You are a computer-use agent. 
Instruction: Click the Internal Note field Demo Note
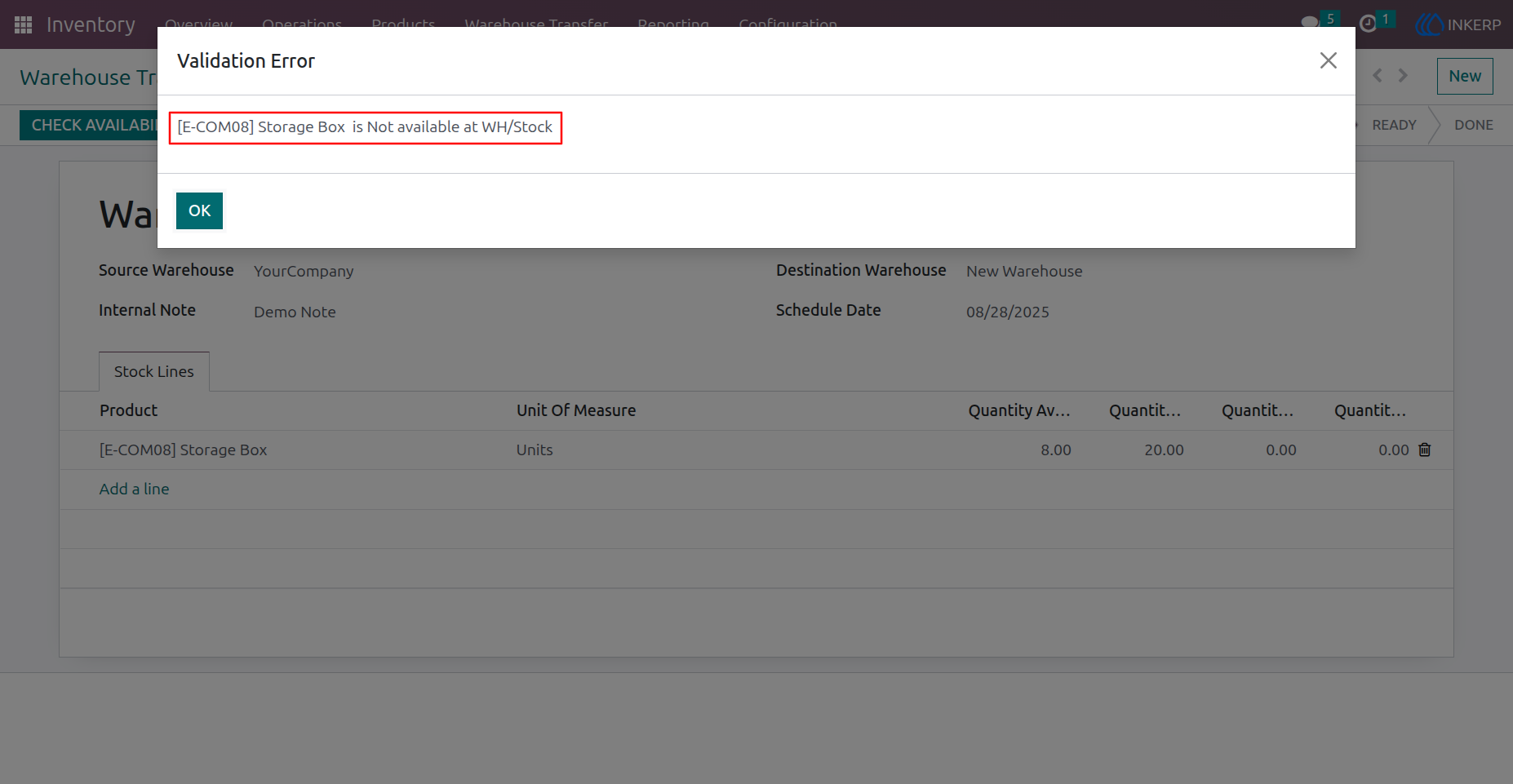point(295,312)
